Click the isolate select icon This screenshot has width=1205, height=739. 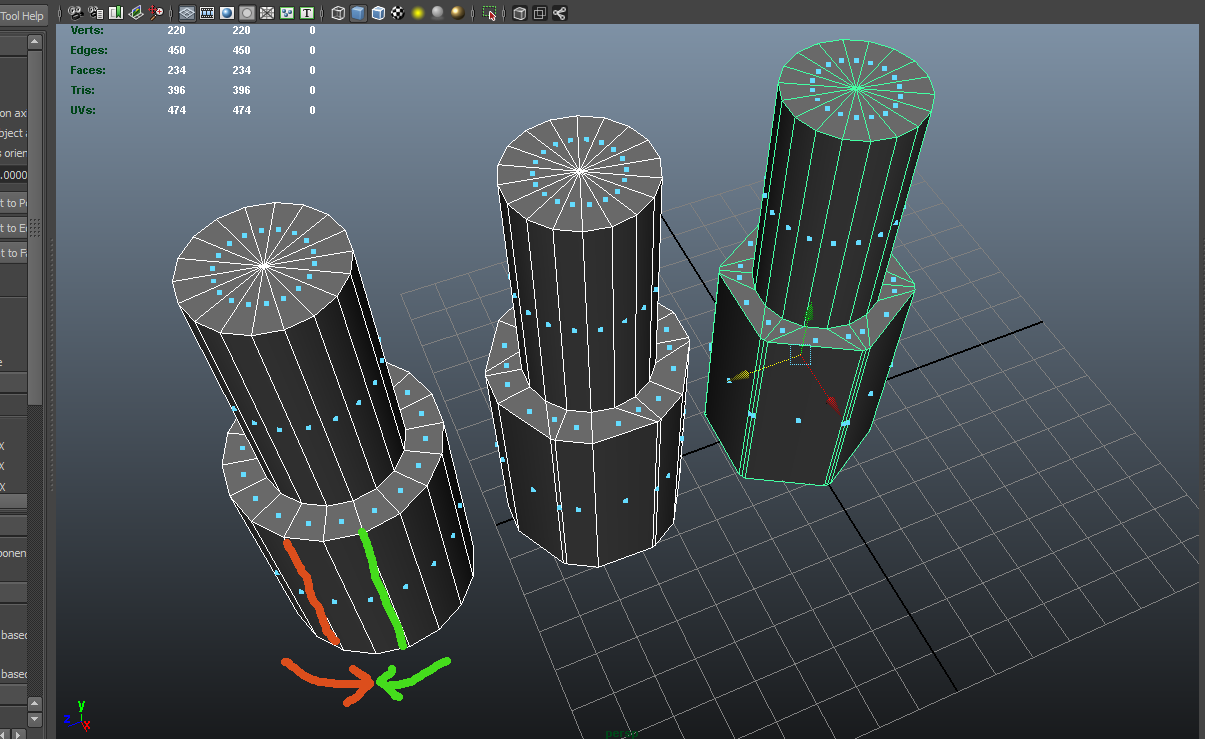tap(489, 14)
